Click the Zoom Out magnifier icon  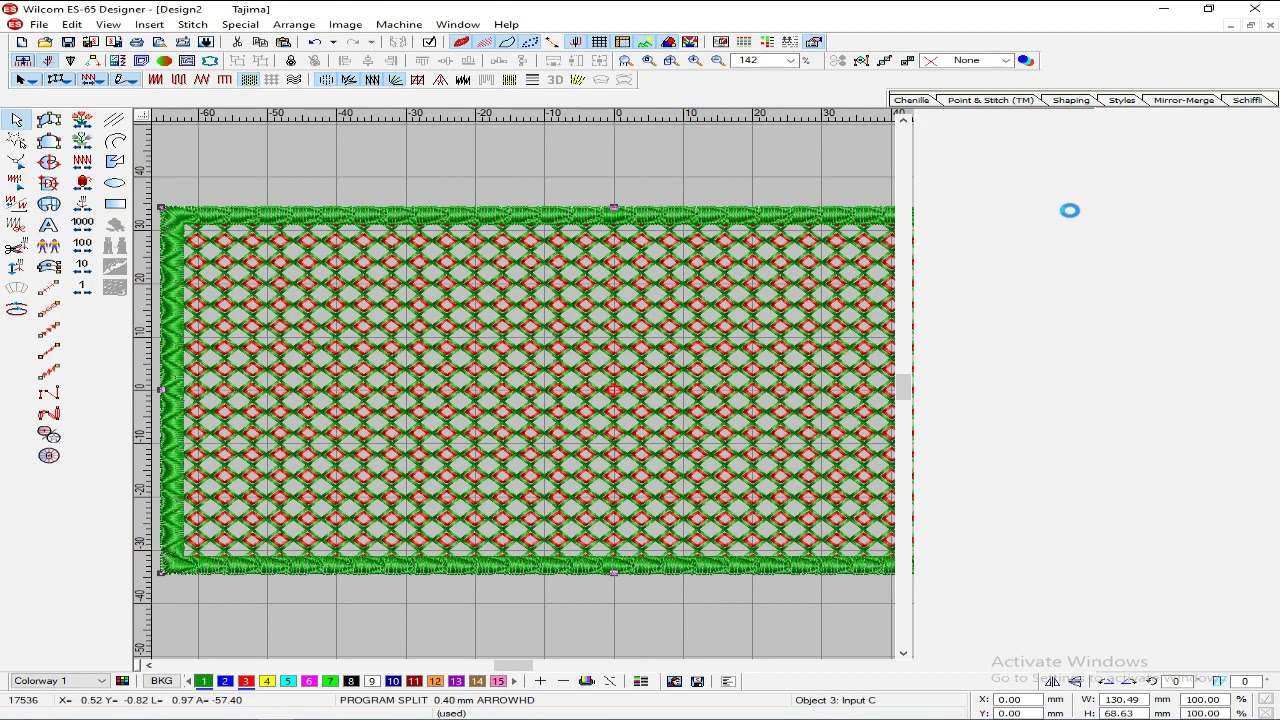[x=718, y=61]
